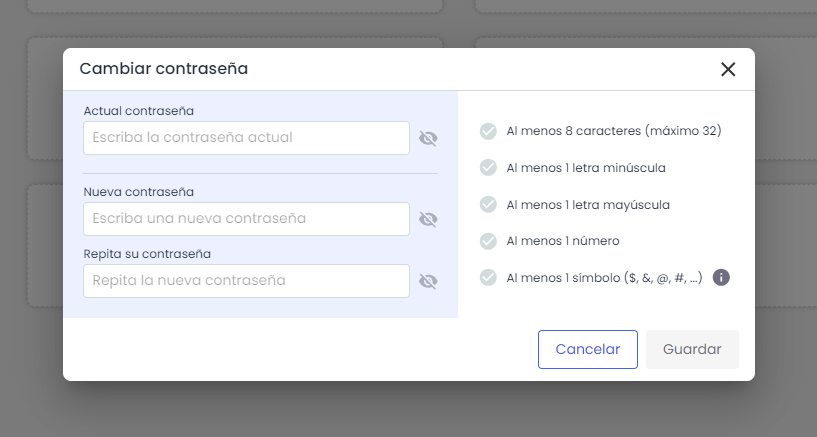Viewport: 817px width, 437px height.
Task: Click the uppercase letter requirement check icon
Action: pos(488,204)
